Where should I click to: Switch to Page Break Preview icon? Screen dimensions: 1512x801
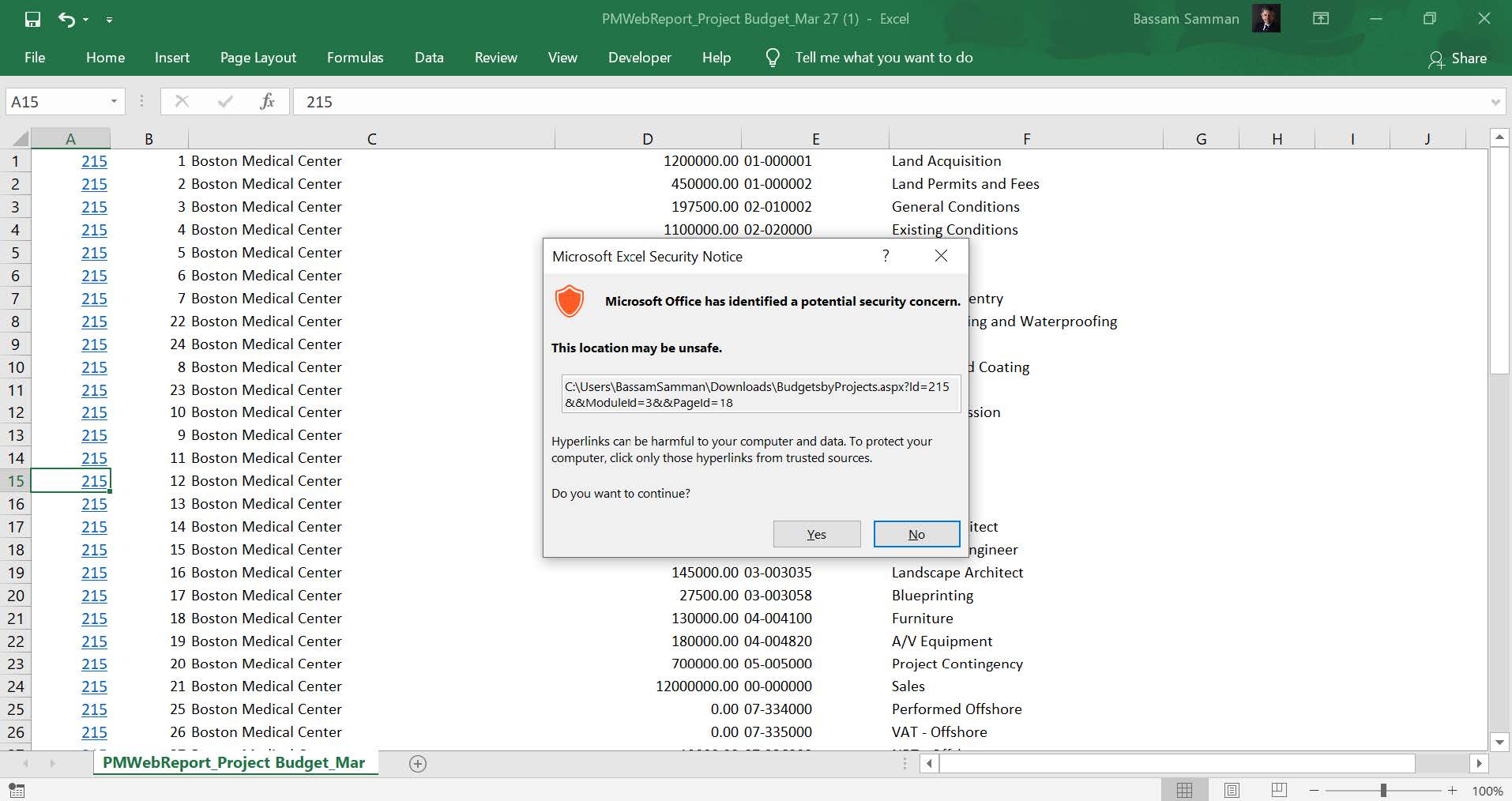click(1279, 790)
